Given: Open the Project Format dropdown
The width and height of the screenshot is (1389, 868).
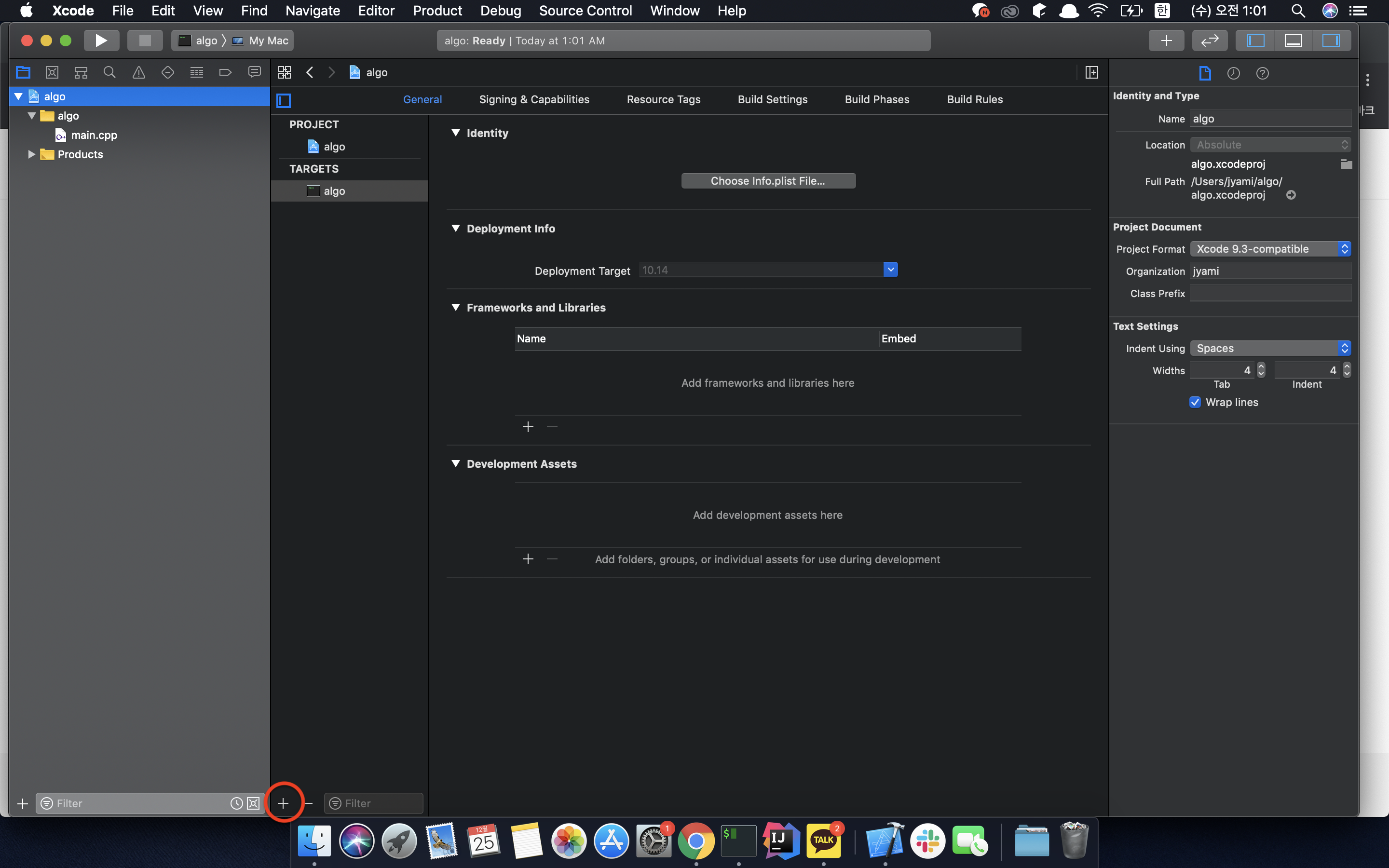Looking at the screenshot, I should click(1269, 248).
